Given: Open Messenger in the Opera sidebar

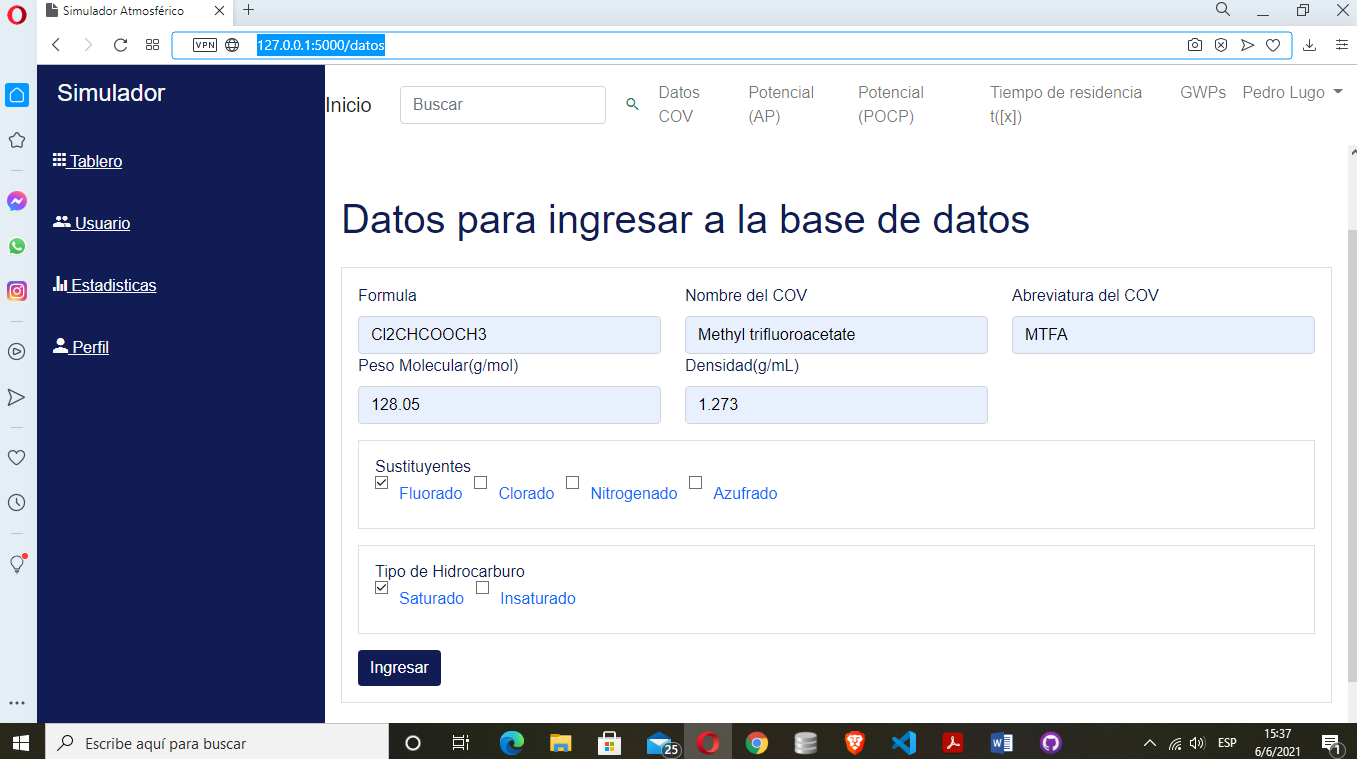Looking at the screenshot, I should tap(17, 201).
